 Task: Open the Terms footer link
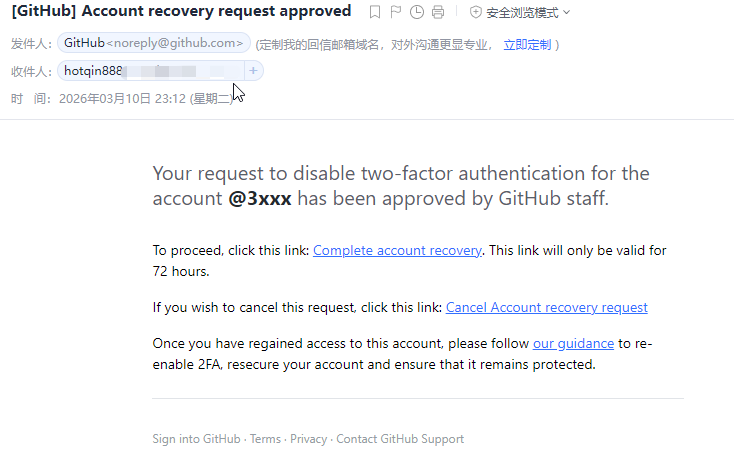265,439
